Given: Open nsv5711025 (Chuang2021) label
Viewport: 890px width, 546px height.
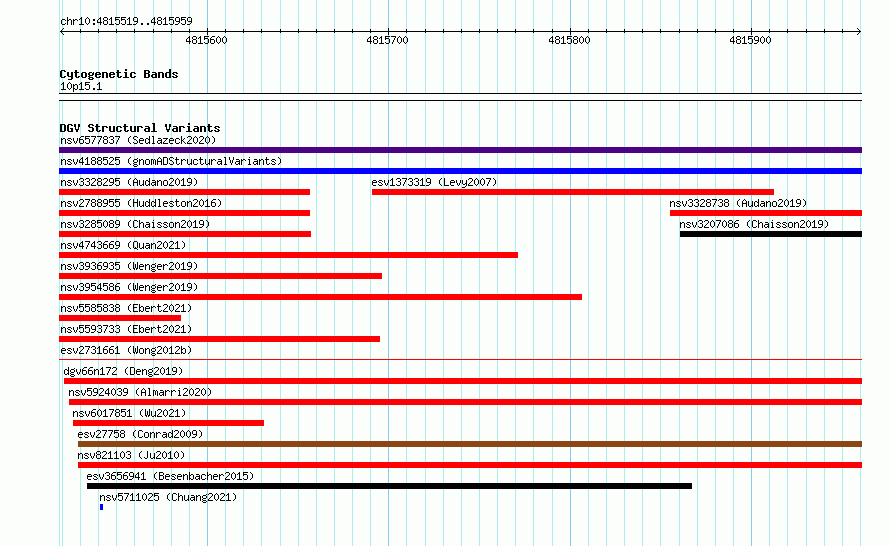Looking at the screenshot, I should 168,497.
